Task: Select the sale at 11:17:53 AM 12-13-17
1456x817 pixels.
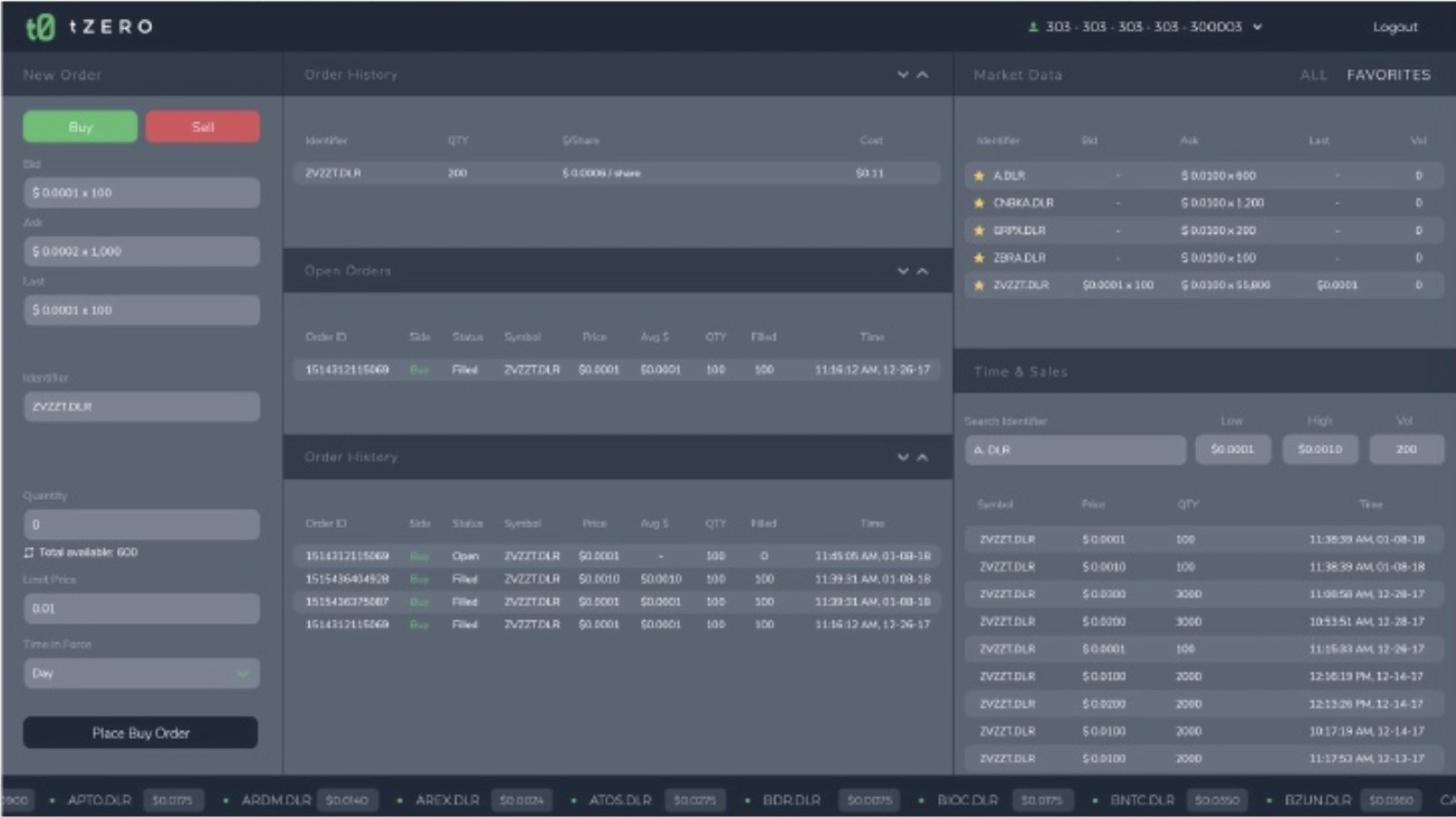Action: [x=1203, y=759]
